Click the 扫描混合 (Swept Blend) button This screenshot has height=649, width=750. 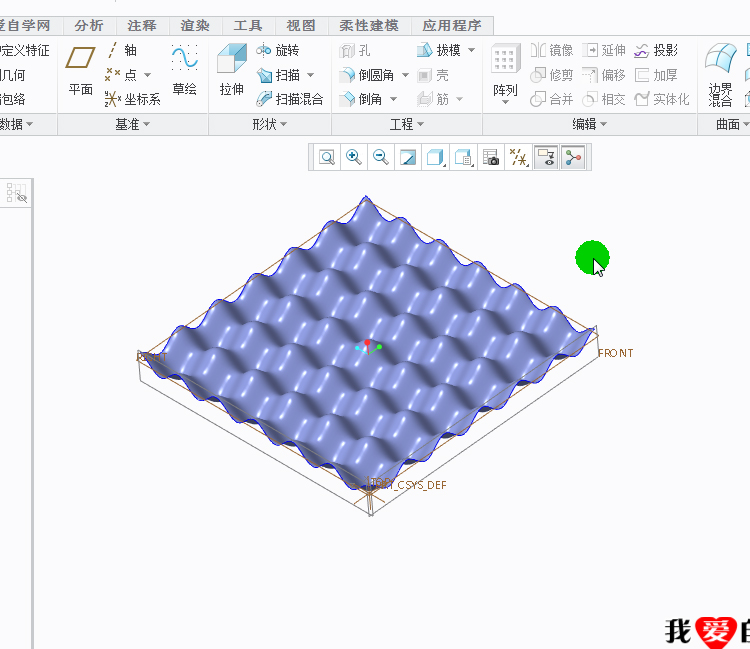(291, 99)
